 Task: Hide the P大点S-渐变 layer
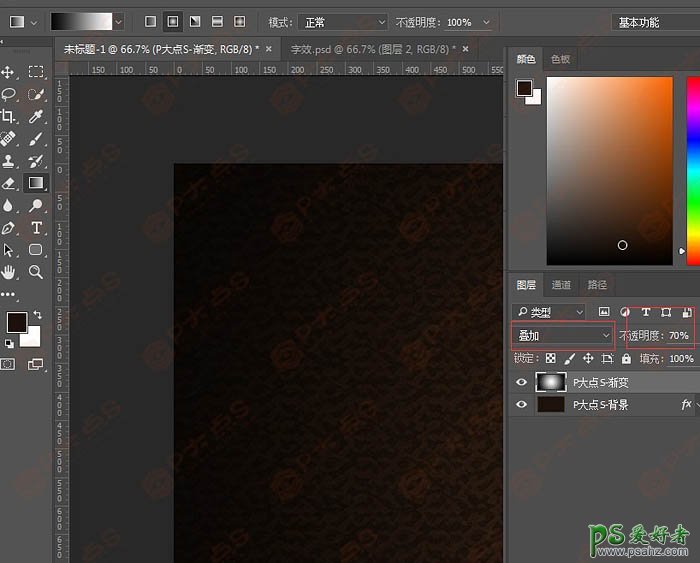click(520, 382)
